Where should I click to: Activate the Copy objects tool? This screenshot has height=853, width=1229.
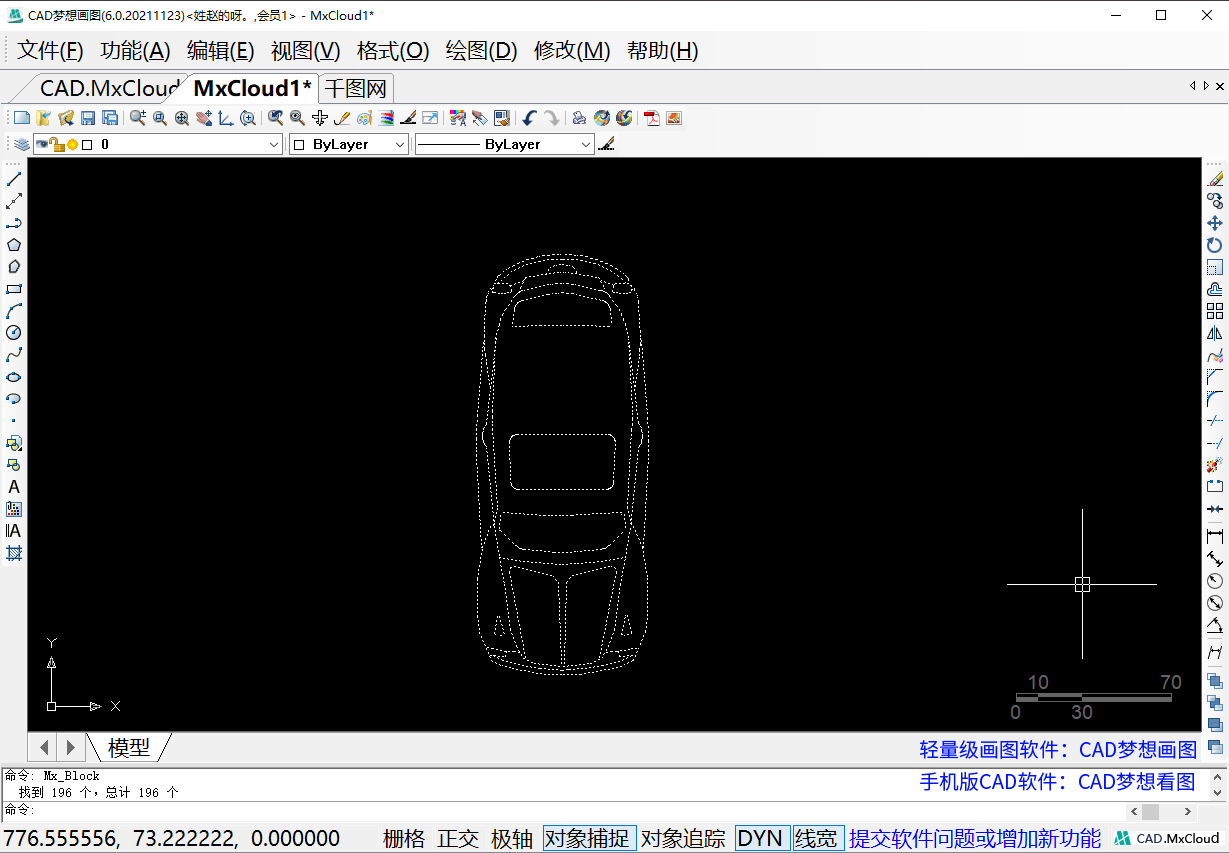[x=1215, y=201]
